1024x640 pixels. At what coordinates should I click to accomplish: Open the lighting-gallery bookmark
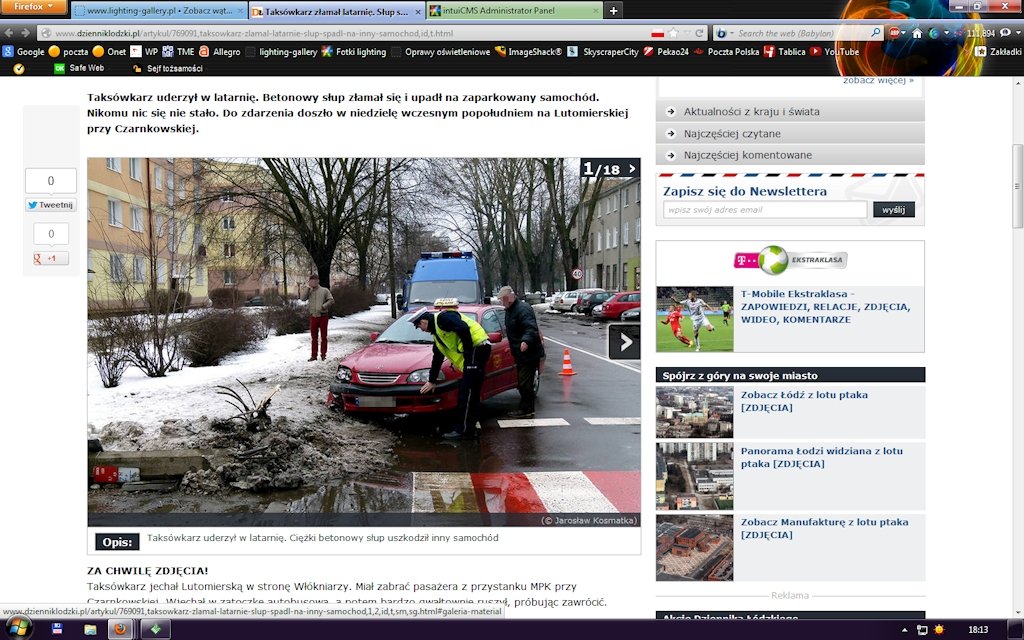coord(281,52)
